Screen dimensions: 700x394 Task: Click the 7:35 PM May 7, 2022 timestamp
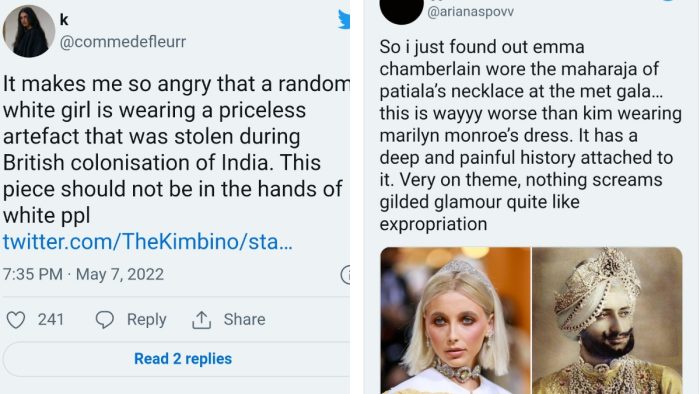83,274
